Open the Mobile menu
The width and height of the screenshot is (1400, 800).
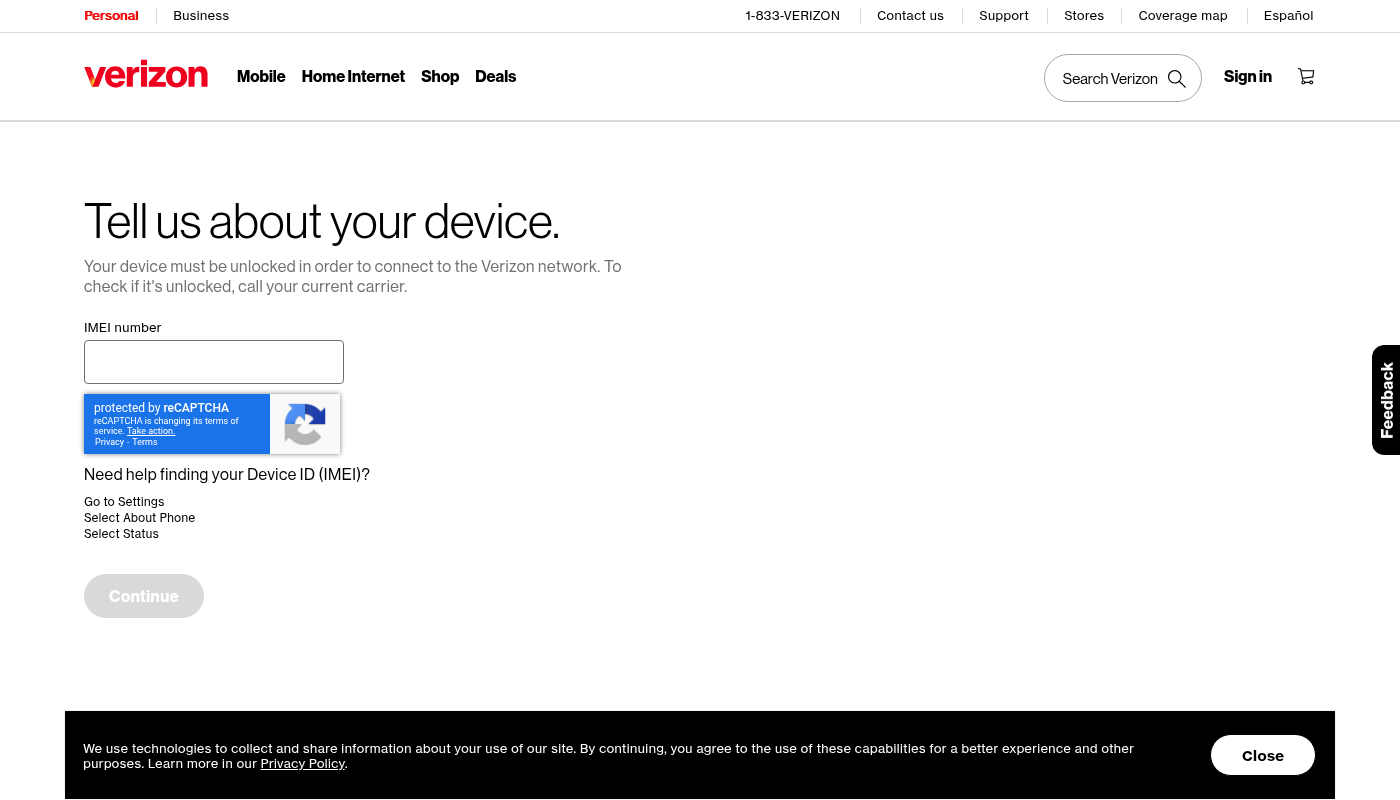point(261,76)
